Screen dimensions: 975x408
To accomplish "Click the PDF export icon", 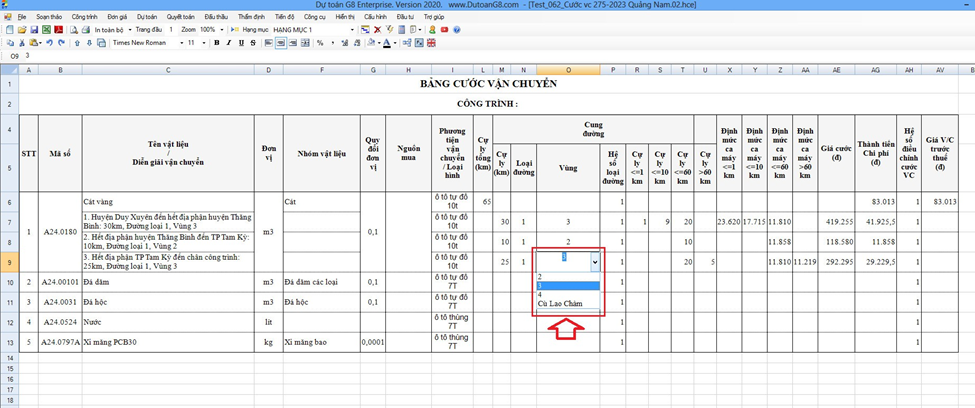I will click(x=59, y=30).
